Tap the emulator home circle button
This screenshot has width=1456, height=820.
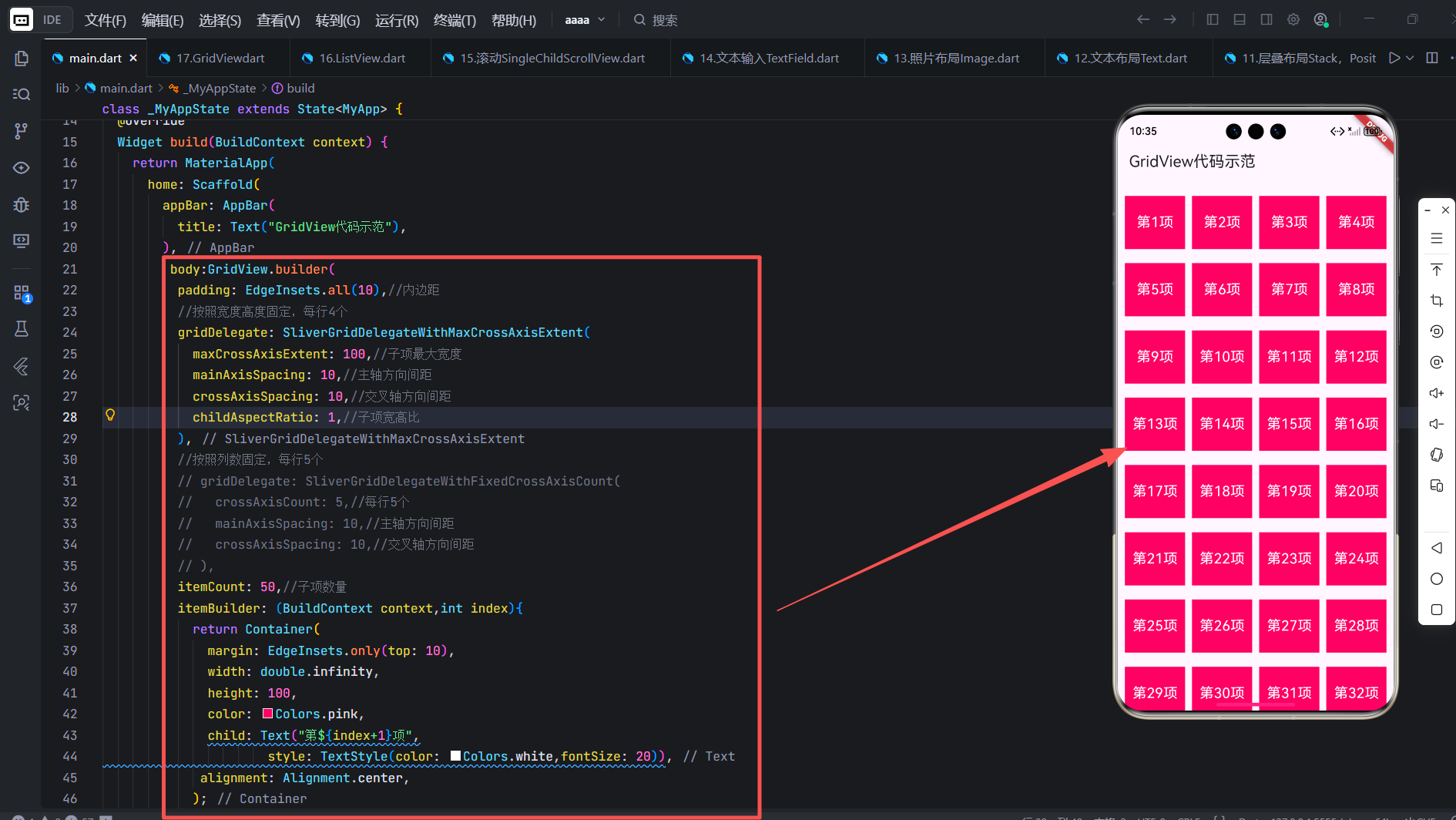[x=1437, y=579]
